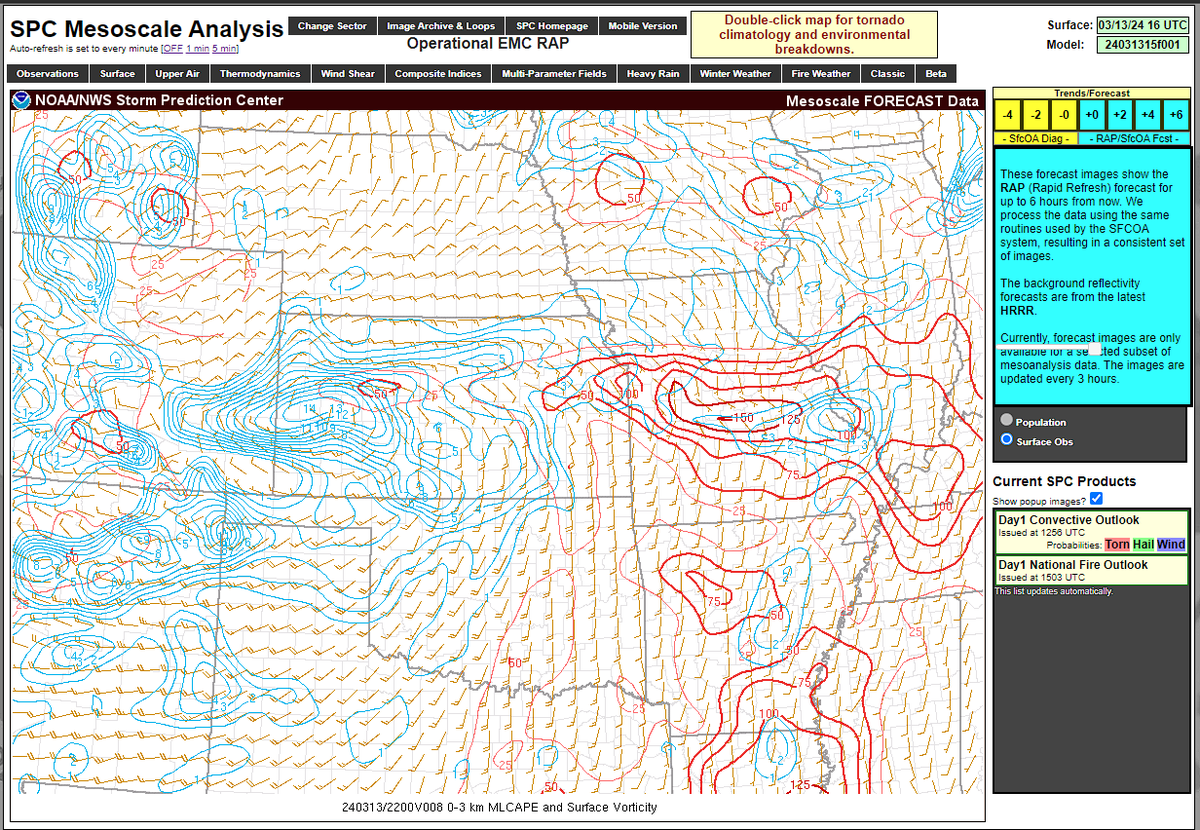The height and width of the screenshot is (830, 1200).
Task: Click the NOAA/NWS Storm Prediction Center label
Action: click(159, 100)
